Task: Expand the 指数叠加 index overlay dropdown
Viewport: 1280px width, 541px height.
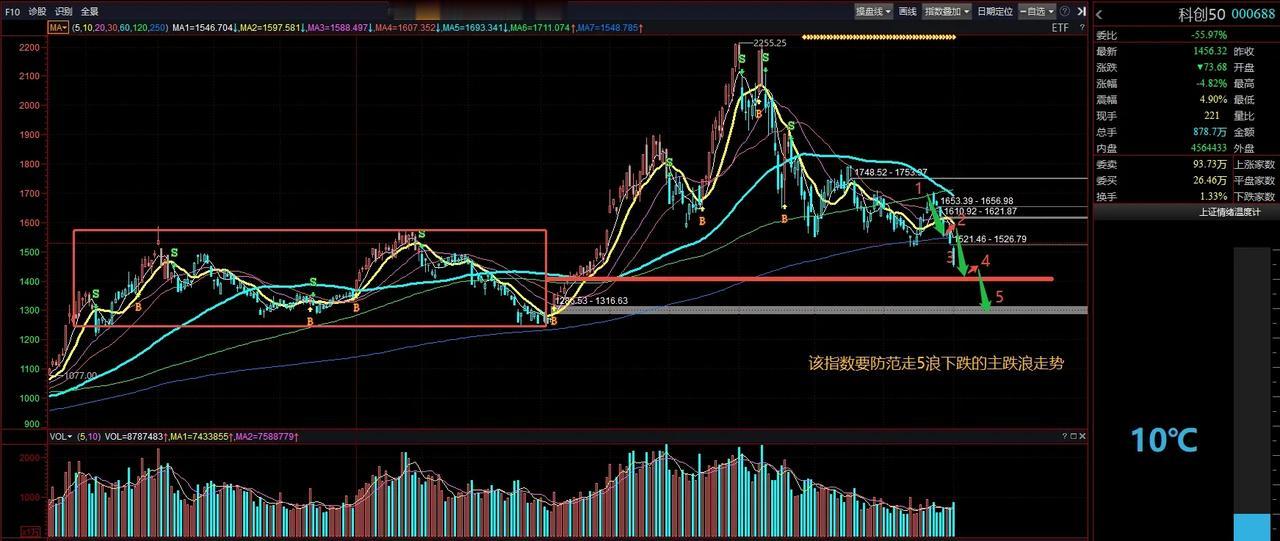Action: (946, 11)
